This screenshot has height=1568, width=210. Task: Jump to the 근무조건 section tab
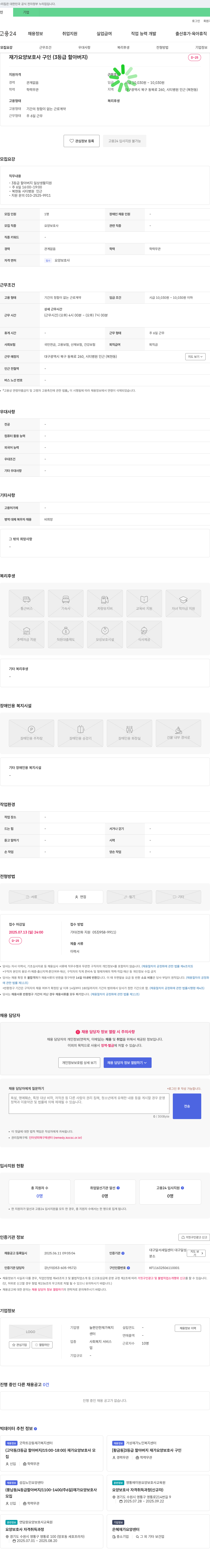click(46, 47)
